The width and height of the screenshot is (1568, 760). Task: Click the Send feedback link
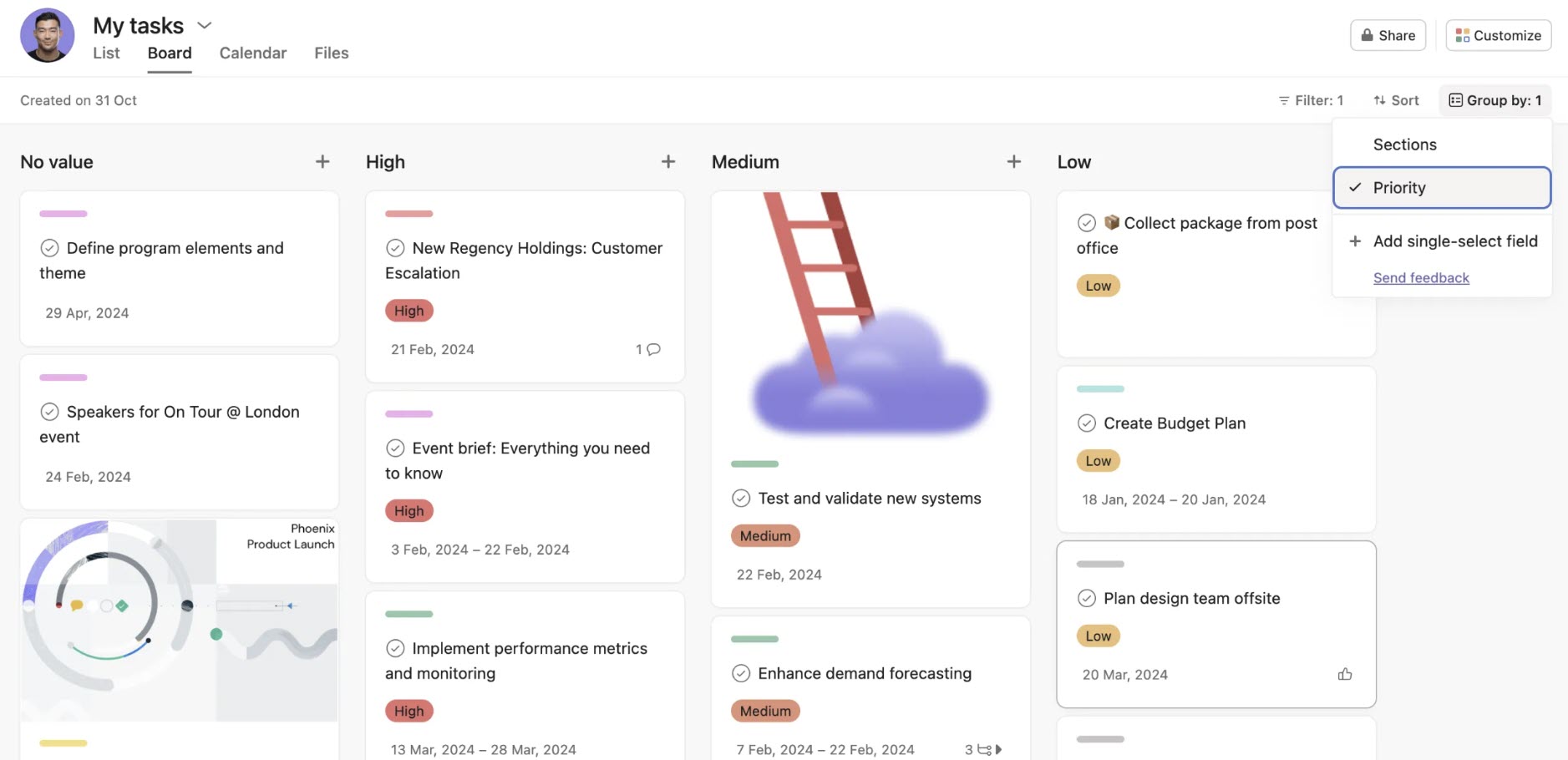click(x=1420, y=277)
